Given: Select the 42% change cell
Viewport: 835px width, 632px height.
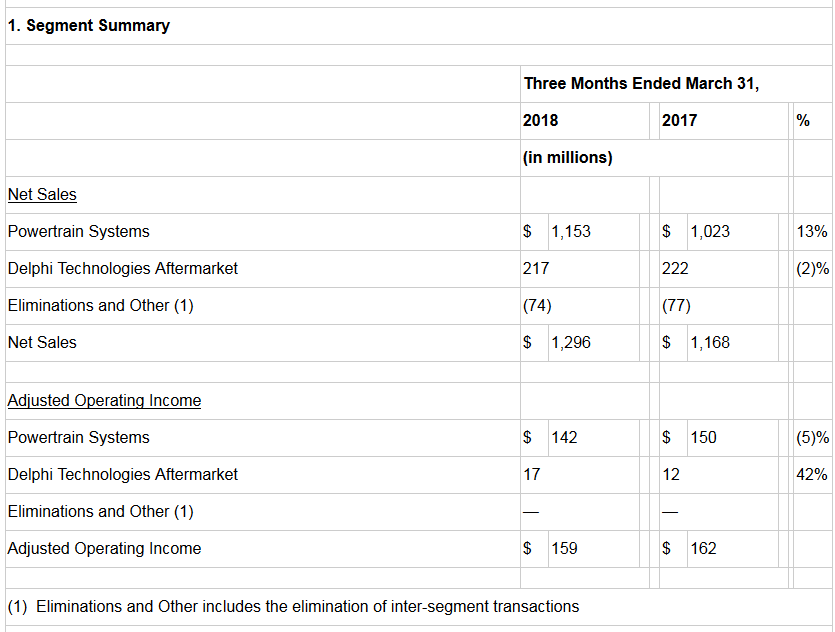Looking at the screenshot, I should coord(812,474).
